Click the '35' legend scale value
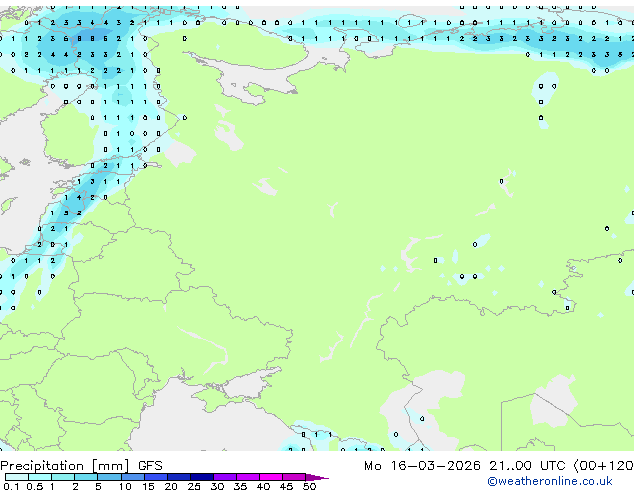This screenshot has height=490, width=634. 240,486
